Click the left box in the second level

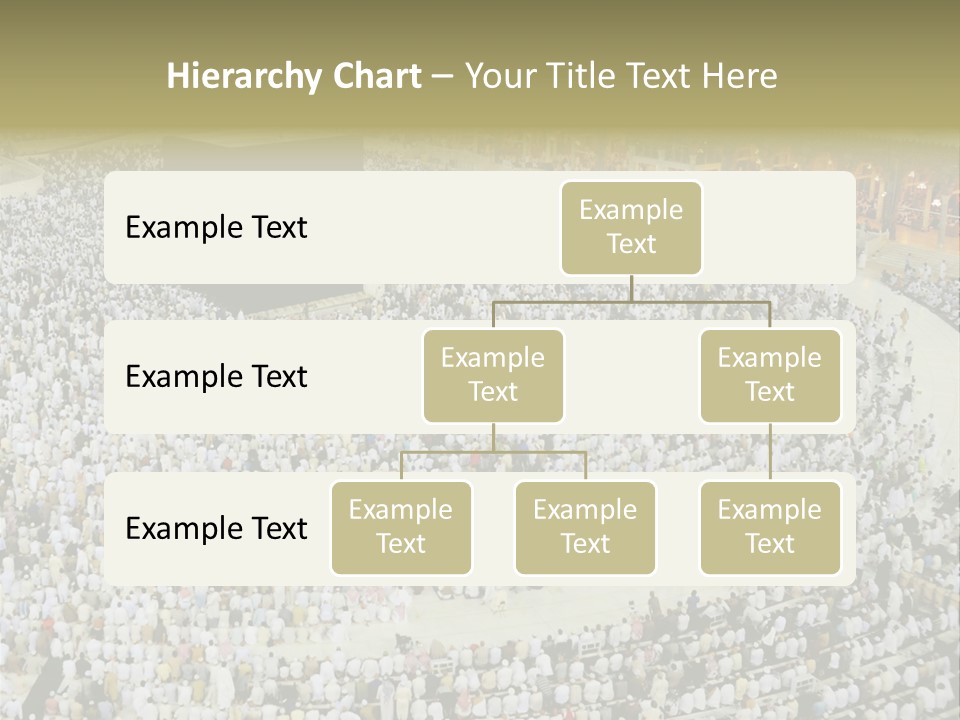click(493, 376)
